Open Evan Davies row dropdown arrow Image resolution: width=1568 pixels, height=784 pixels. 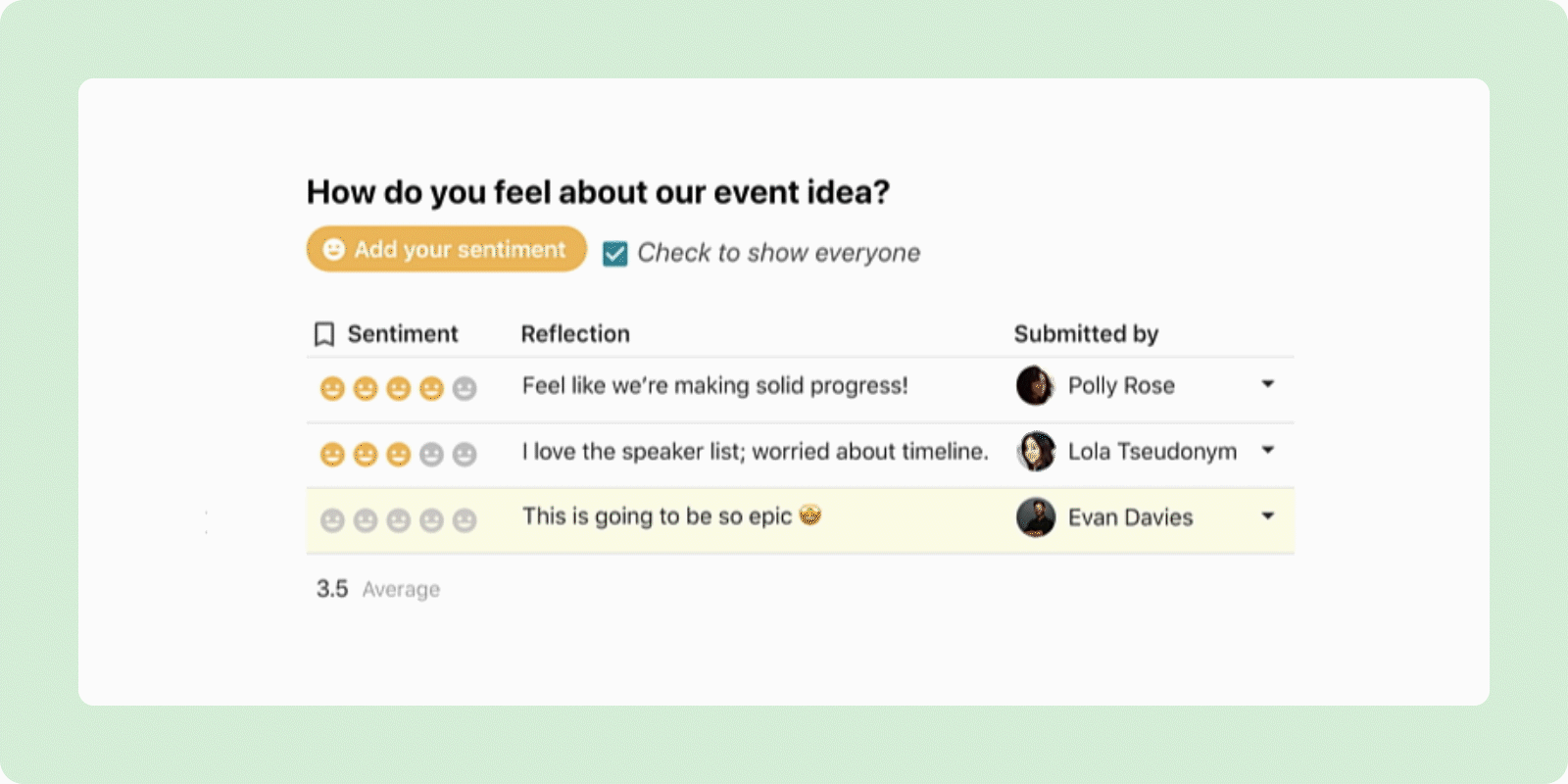(1268, 515)
